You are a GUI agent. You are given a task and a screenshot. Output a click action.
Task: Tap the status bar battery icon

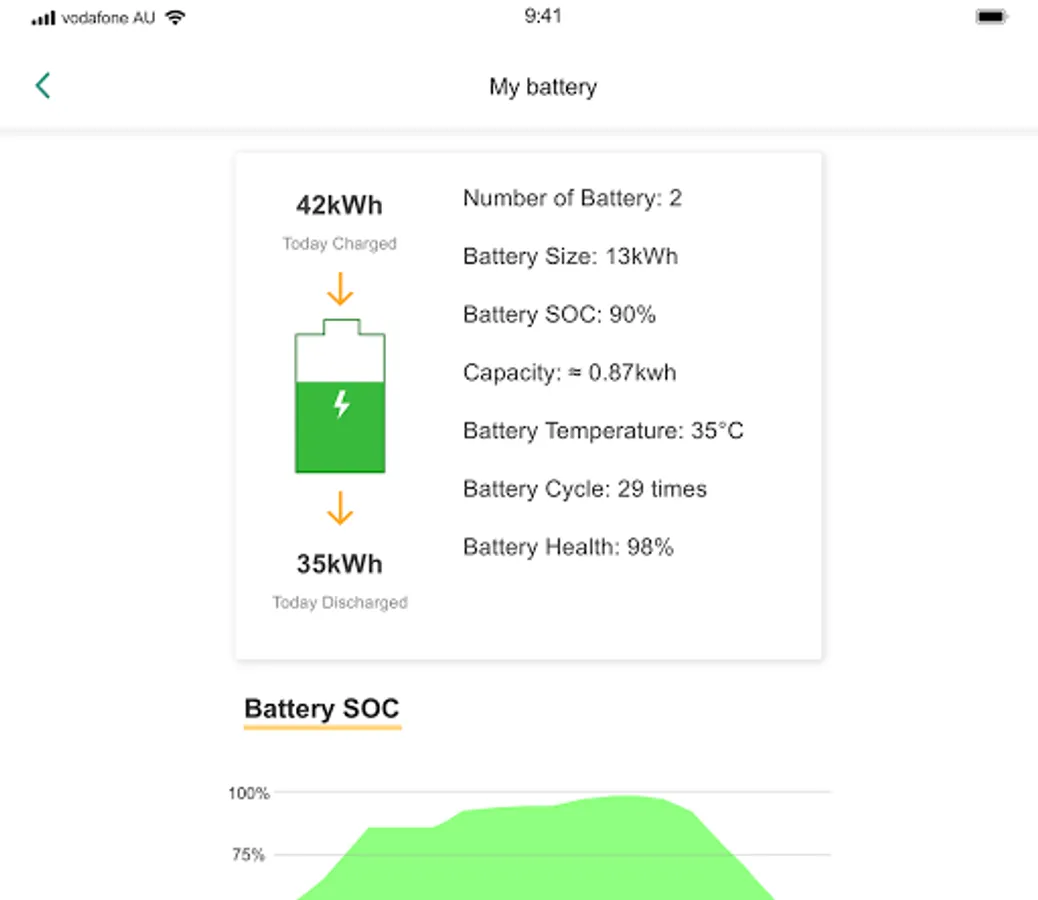pyautogui.click(x=991, y=17)
